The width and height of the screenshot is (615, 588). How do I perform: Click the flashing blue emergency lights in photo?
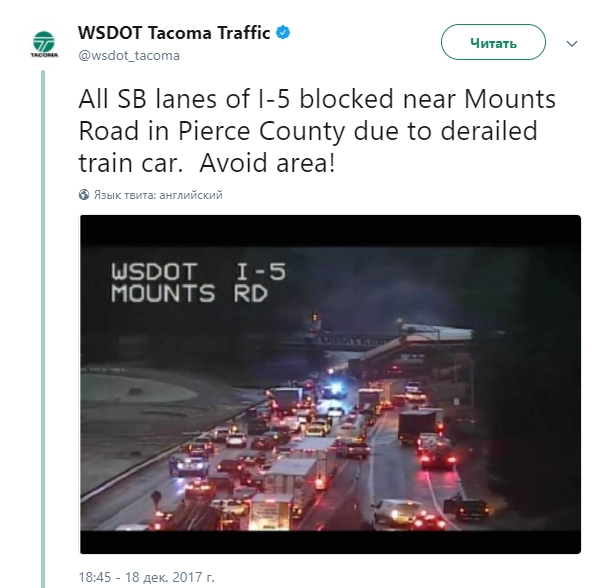[x=335, y=390]
